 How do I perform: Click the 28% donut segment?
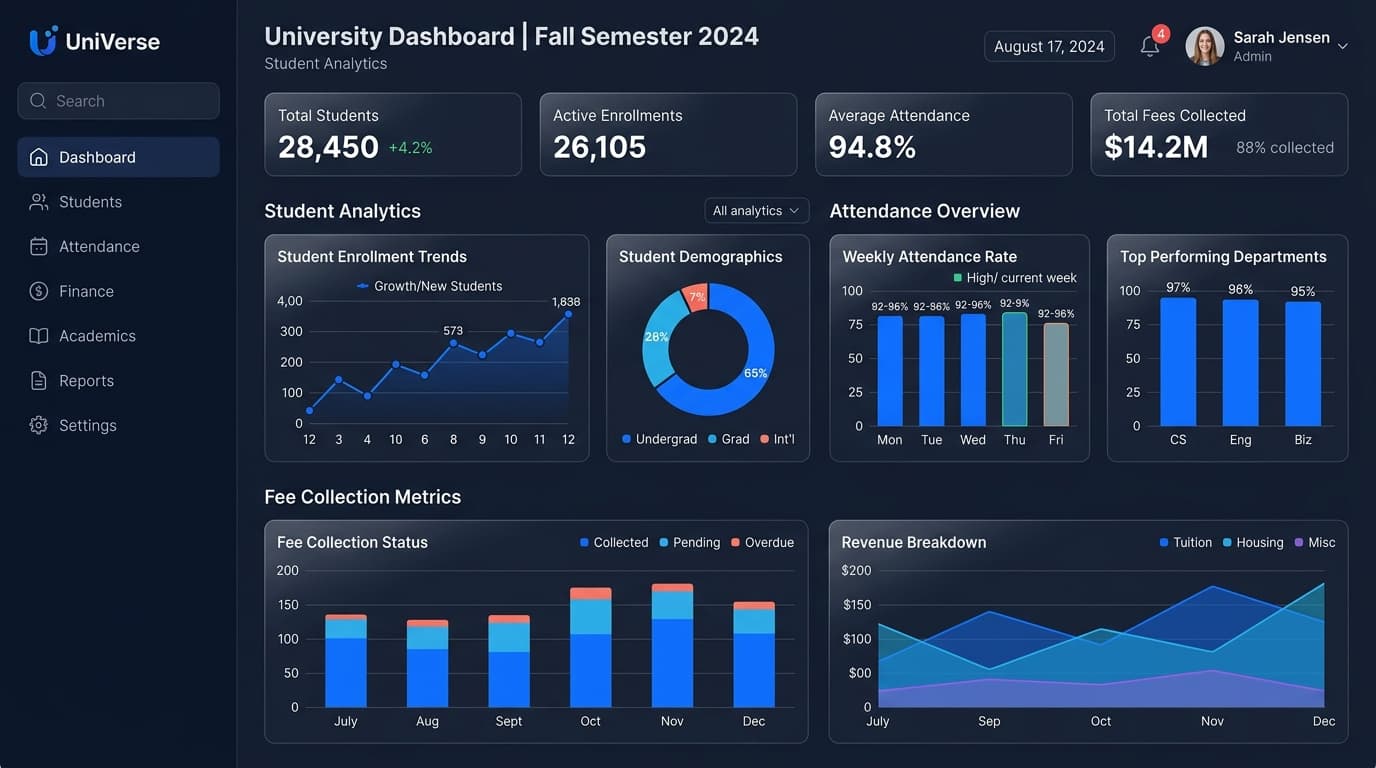point(656,338)
